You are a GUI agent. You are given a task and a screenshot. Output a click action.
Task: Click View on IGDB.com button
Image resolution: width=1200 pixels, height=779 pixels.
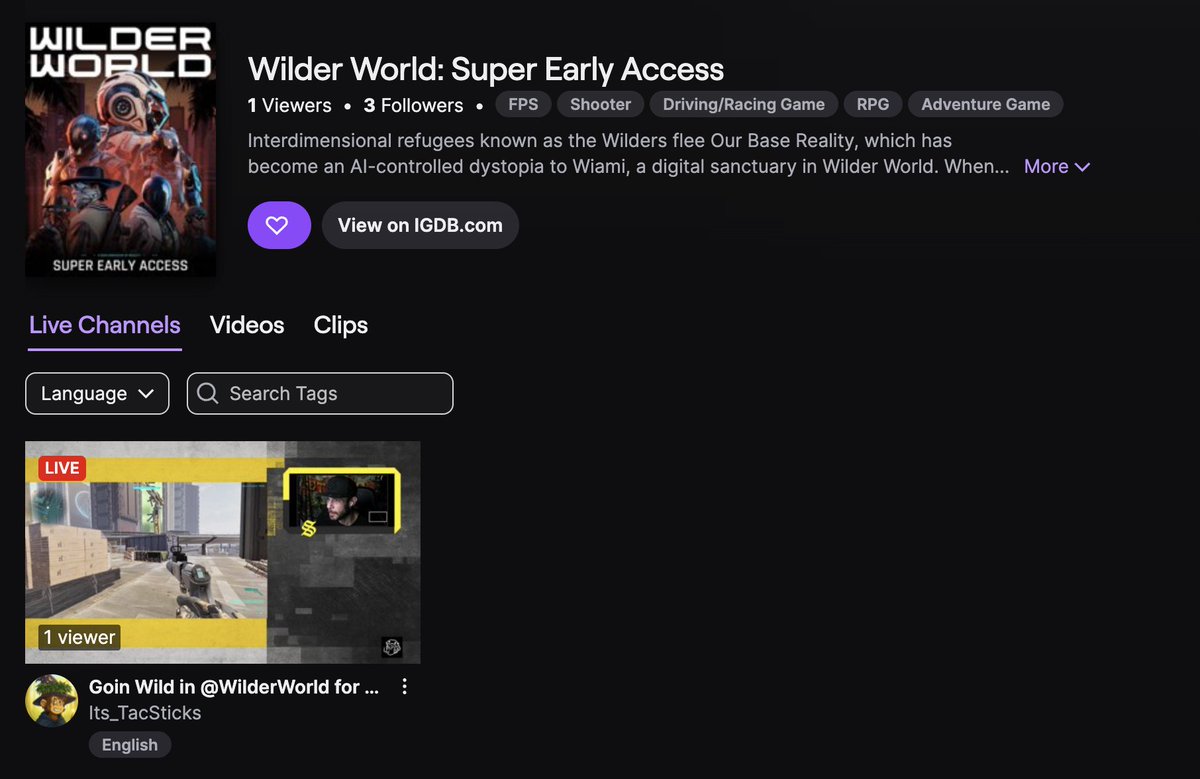point(420,225)
